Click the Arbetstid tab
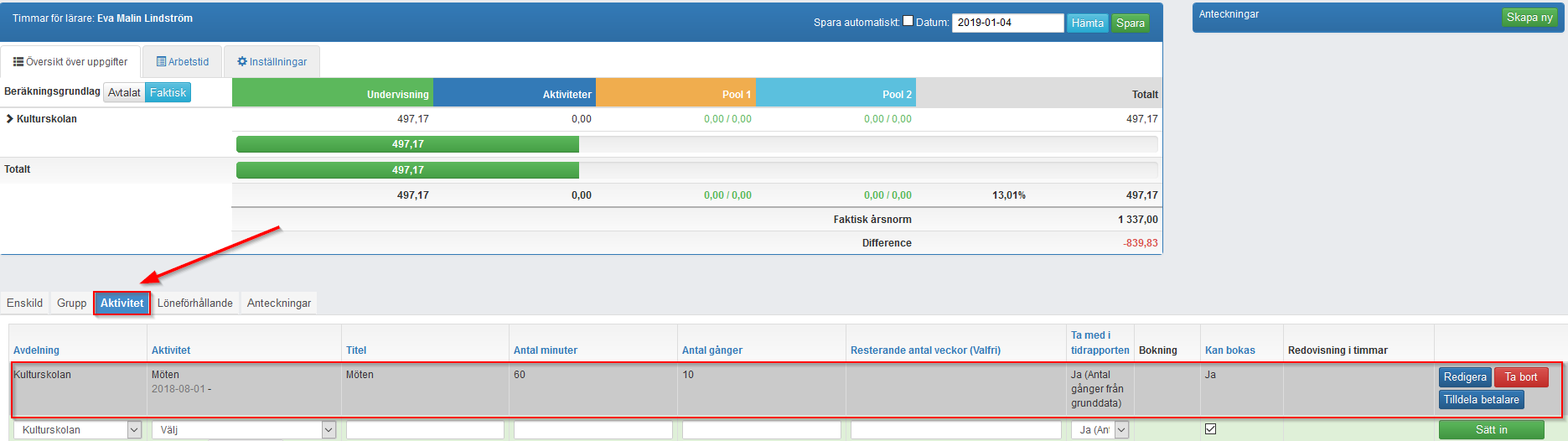This screenshot has height=441, width=1568. 183,62
